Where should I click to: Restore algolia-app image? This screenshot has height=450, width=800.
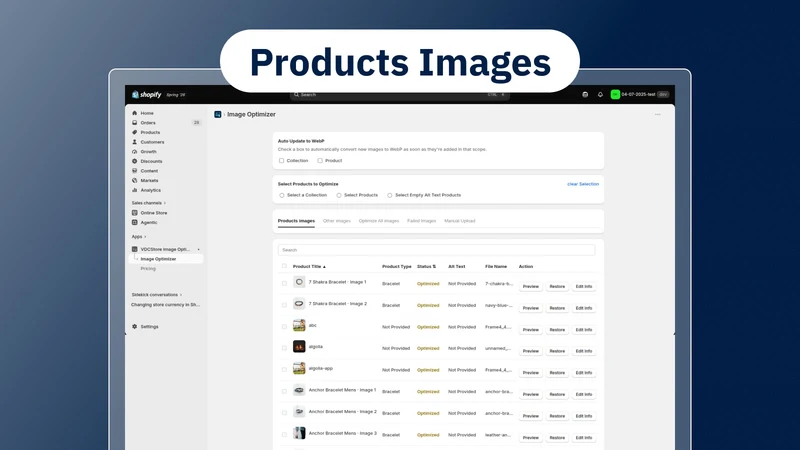click(x=557, y=373)
